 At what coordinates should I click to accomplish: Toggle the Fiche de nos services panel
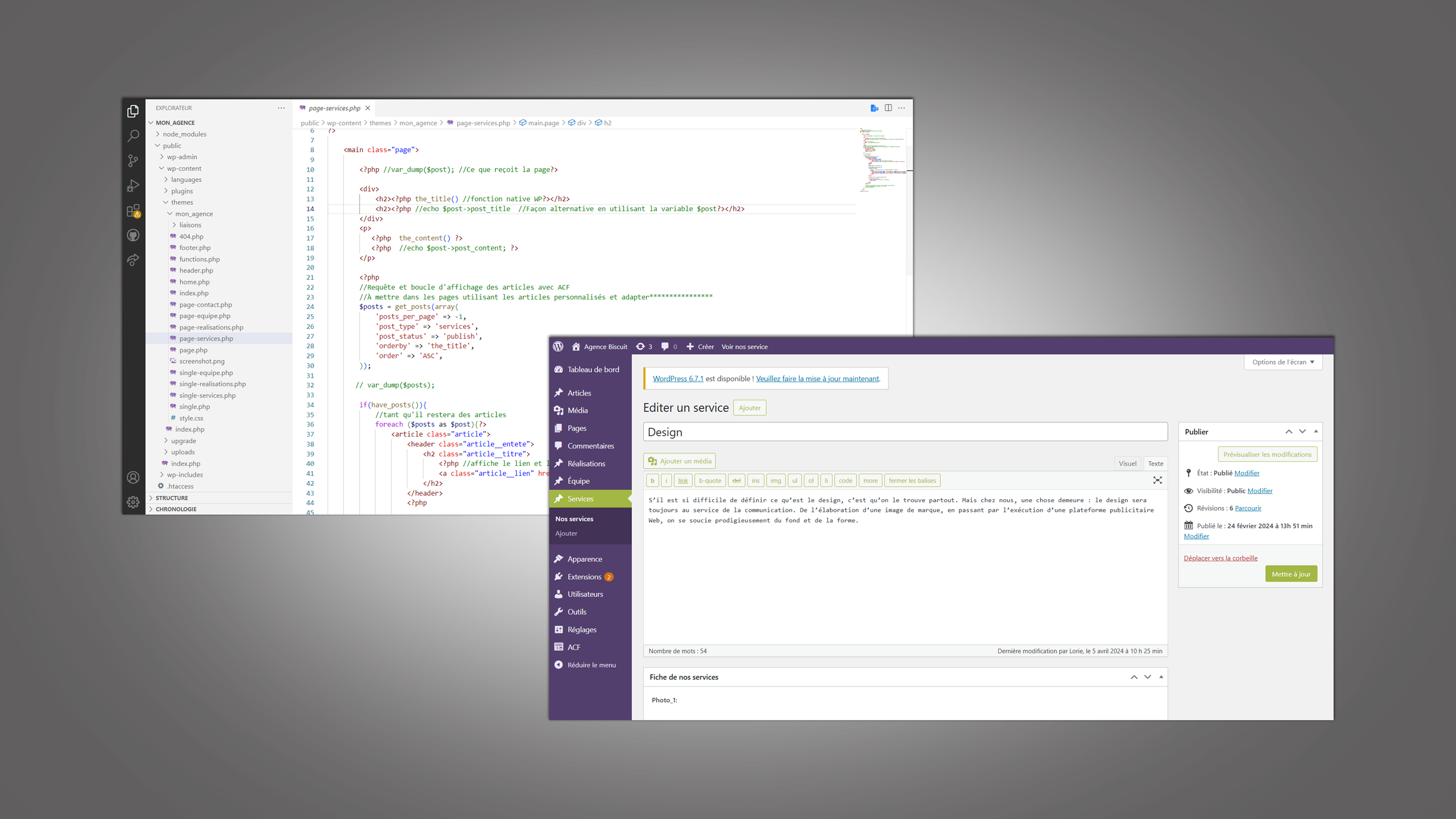pyautogui.click(x=1161, y=677)
